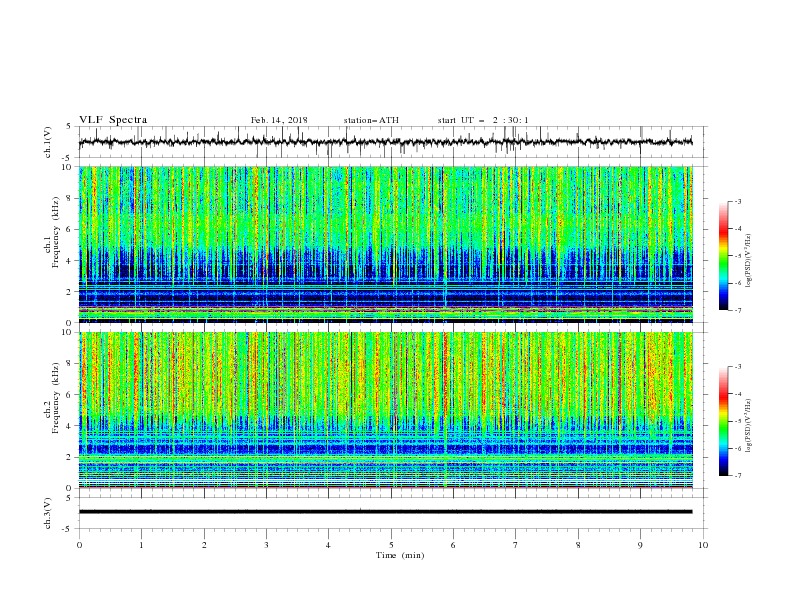Click the "7" tick on the time axis
The height and width of the screenshot is (612, 792).
[x=516, y=545]
